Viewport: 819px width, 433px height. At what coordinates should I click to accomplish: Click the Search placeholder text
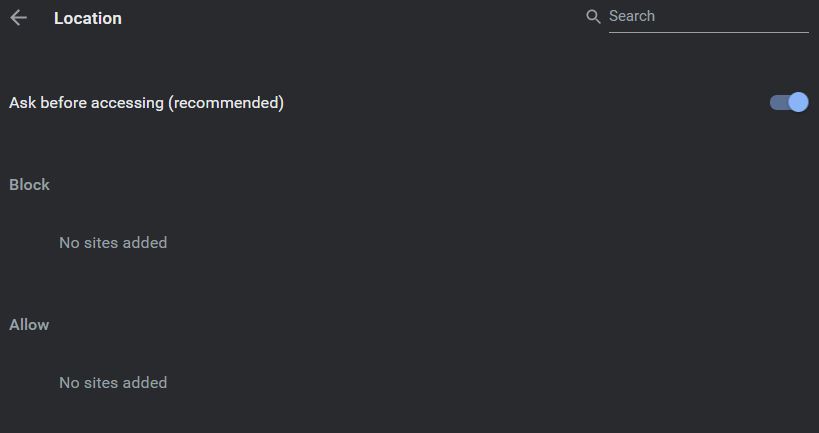point(632,16)
